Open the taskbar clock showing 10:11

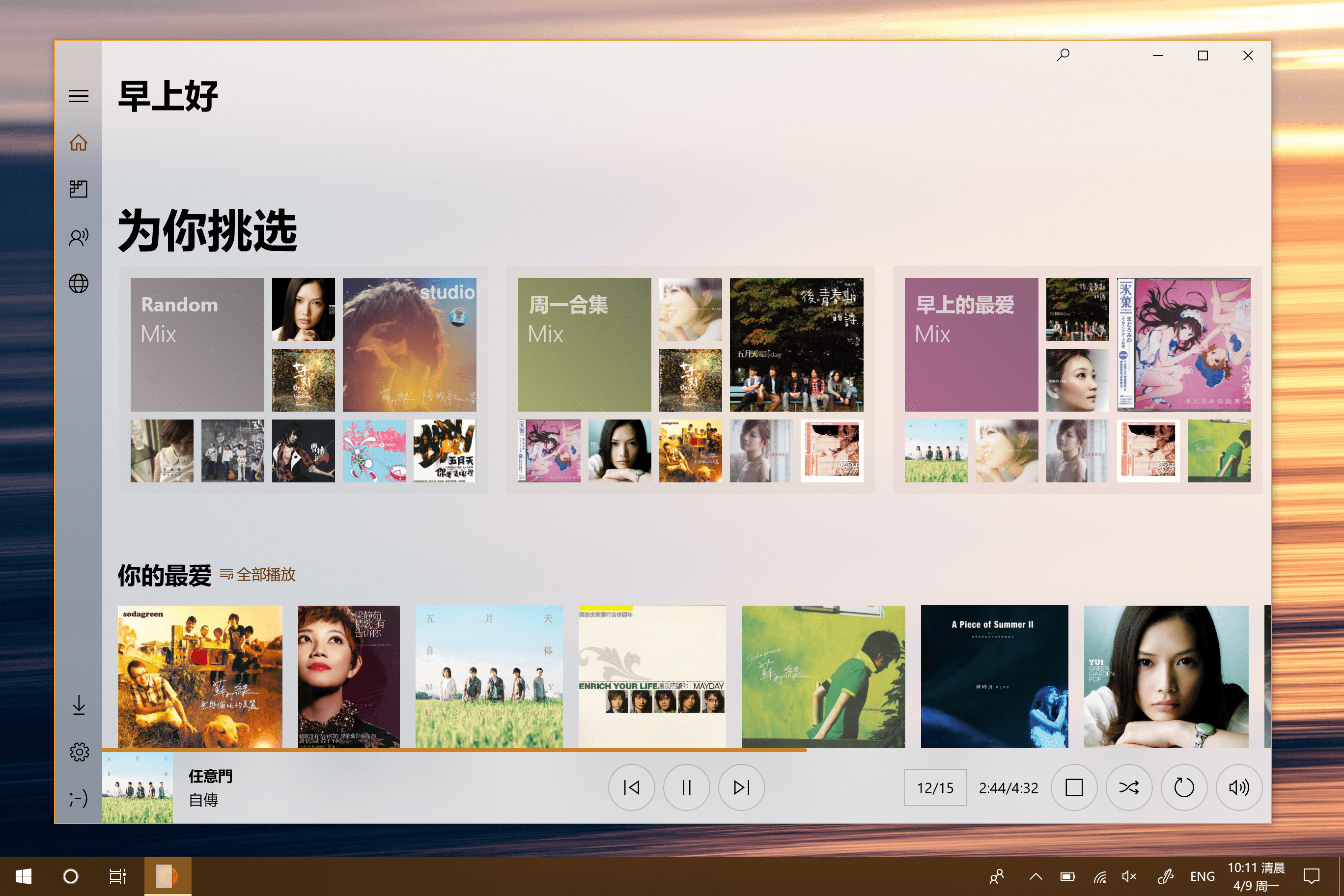(x=1256, y=876)
